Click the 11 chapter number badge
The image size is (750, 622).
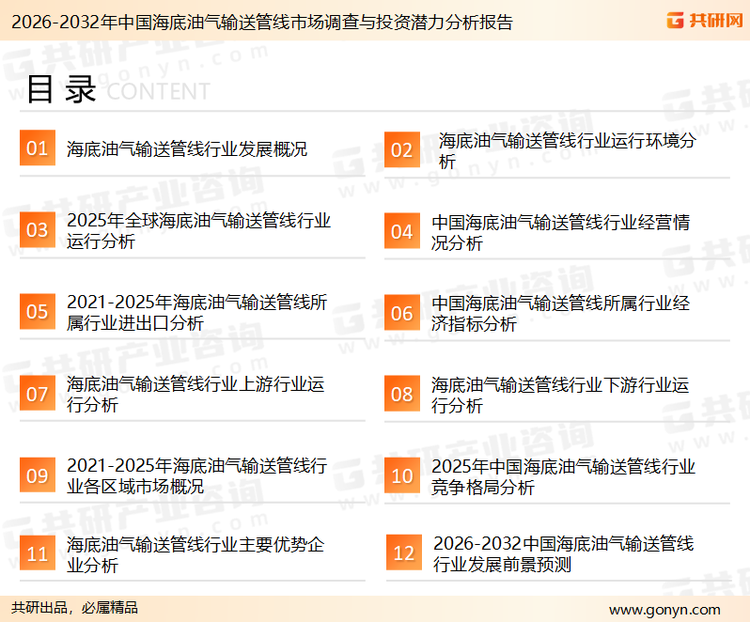pos(37,554)
